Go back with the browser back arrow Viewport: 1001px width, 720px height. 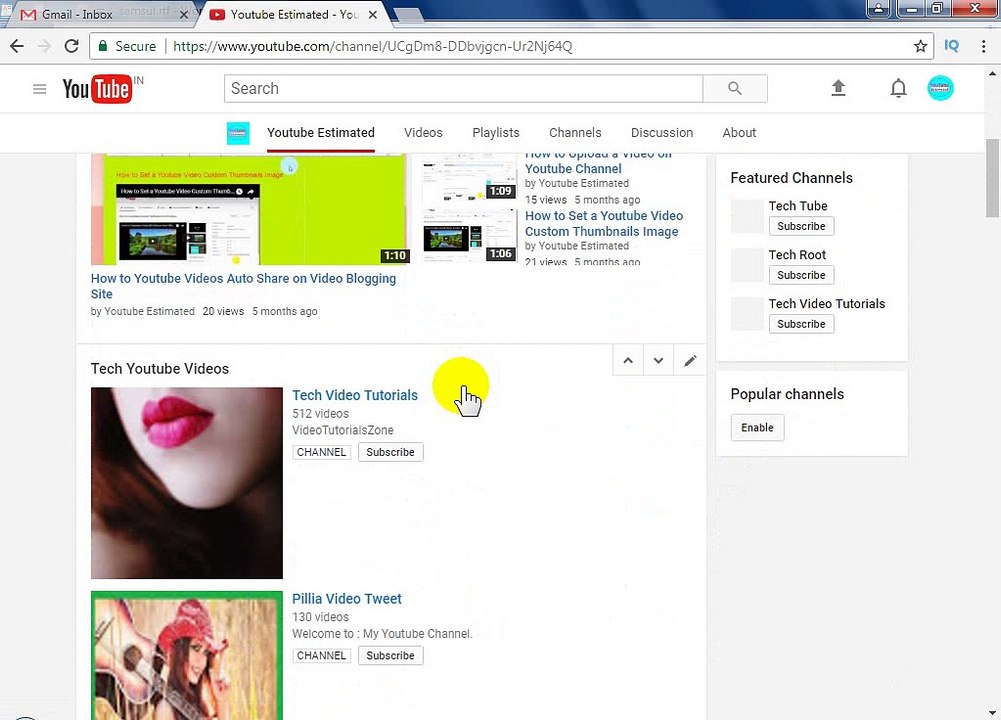click(17, 46)
